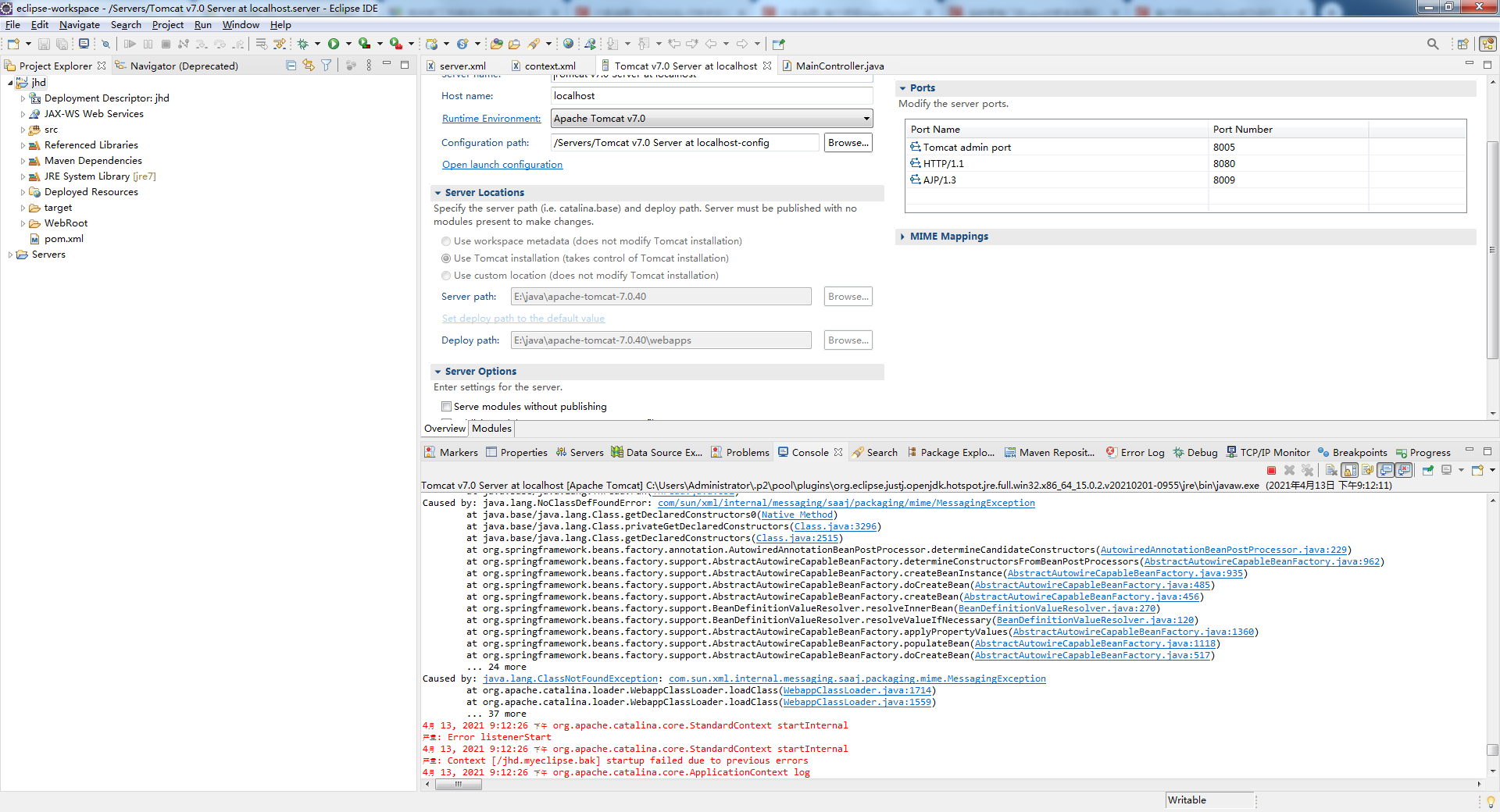Toggle Scroll Lock in Console toolbar
Screen dimensions: 1500x812
point(1349,470)
